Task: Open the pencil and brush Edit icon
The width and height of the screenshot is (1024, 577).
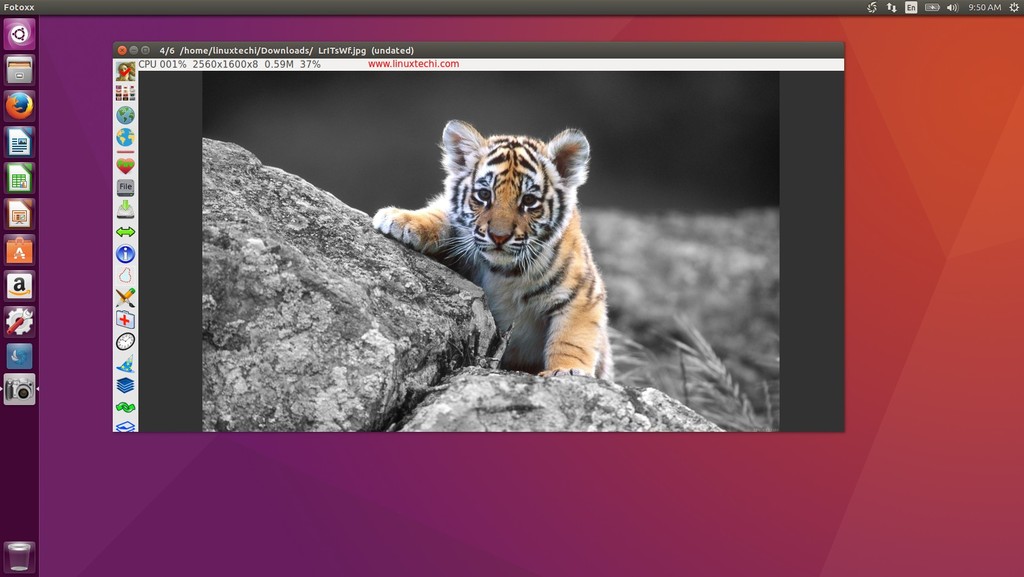Action: [125, 298]
